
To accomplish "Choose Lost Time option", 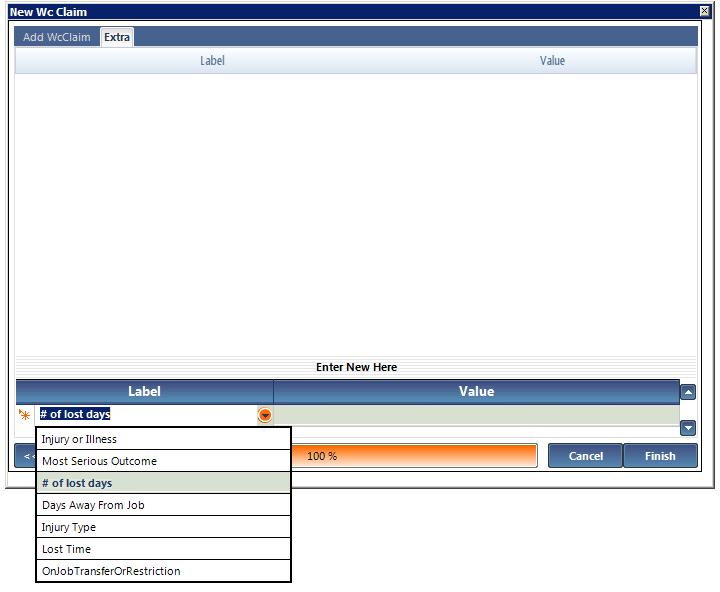I will pos(163,549).
